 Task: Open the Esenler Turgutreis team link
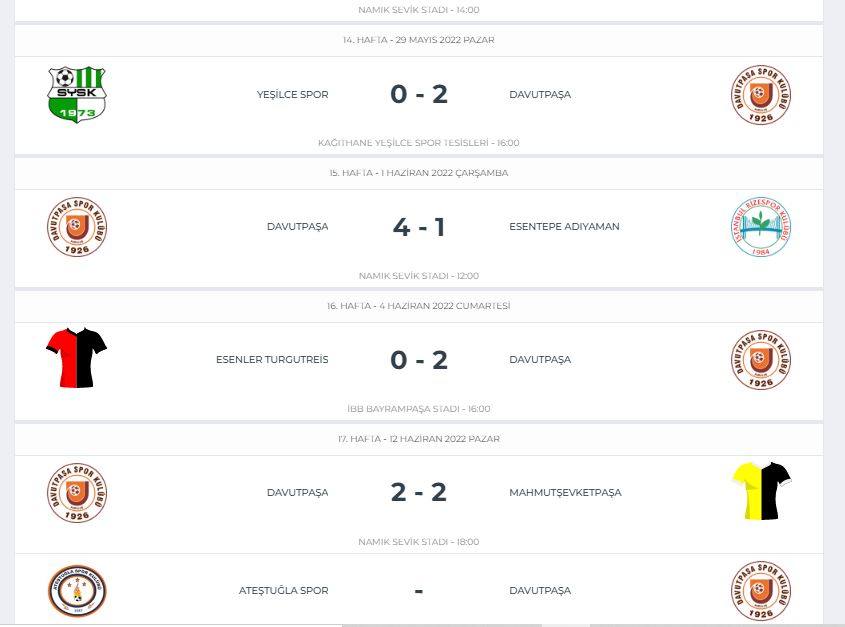pos(272,360)
